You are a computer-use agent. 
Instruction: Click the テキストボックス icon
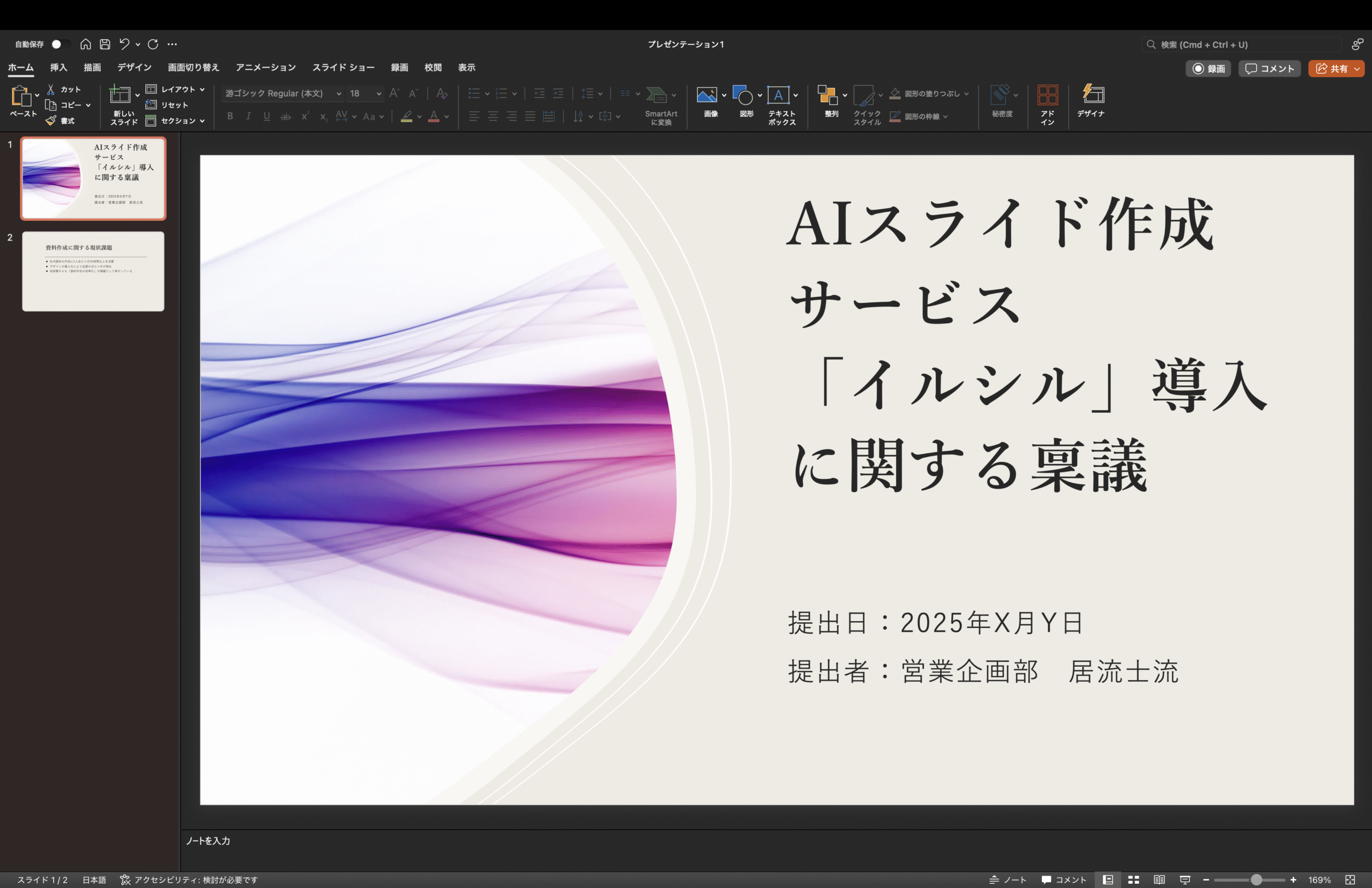(x=778, y=95)
